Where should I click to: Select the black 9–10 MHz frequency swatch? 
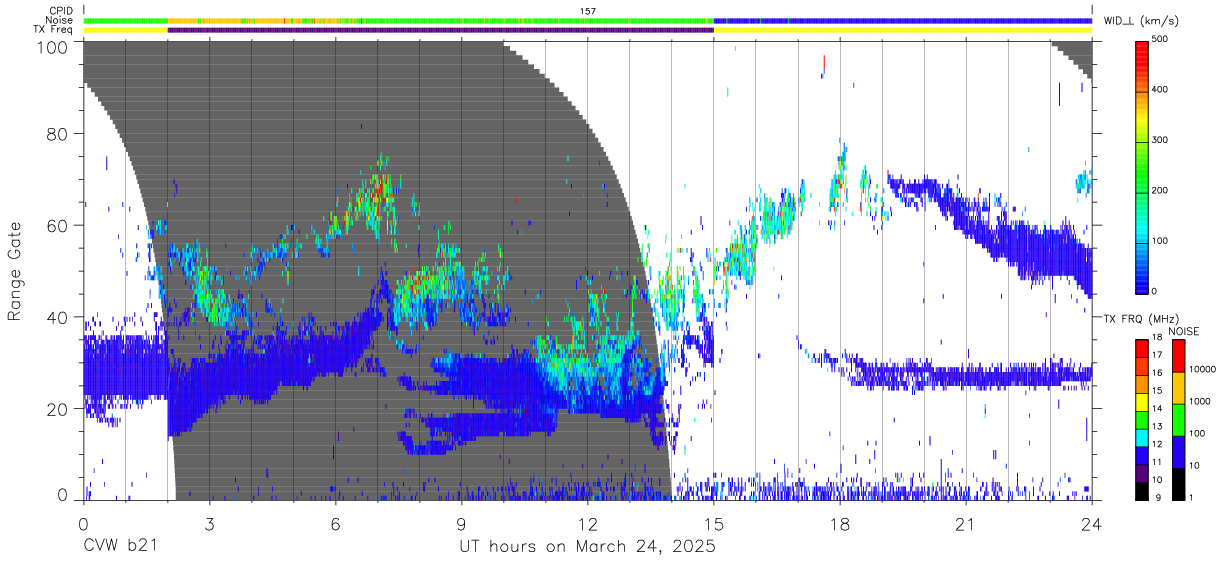pos(1142,489)
